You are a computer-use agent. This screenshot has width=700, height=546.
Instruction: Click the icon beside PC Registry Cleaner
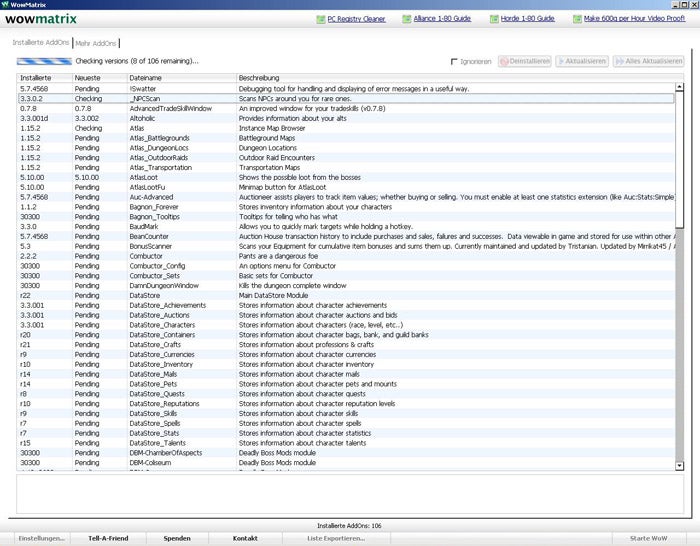click(321, 19)
